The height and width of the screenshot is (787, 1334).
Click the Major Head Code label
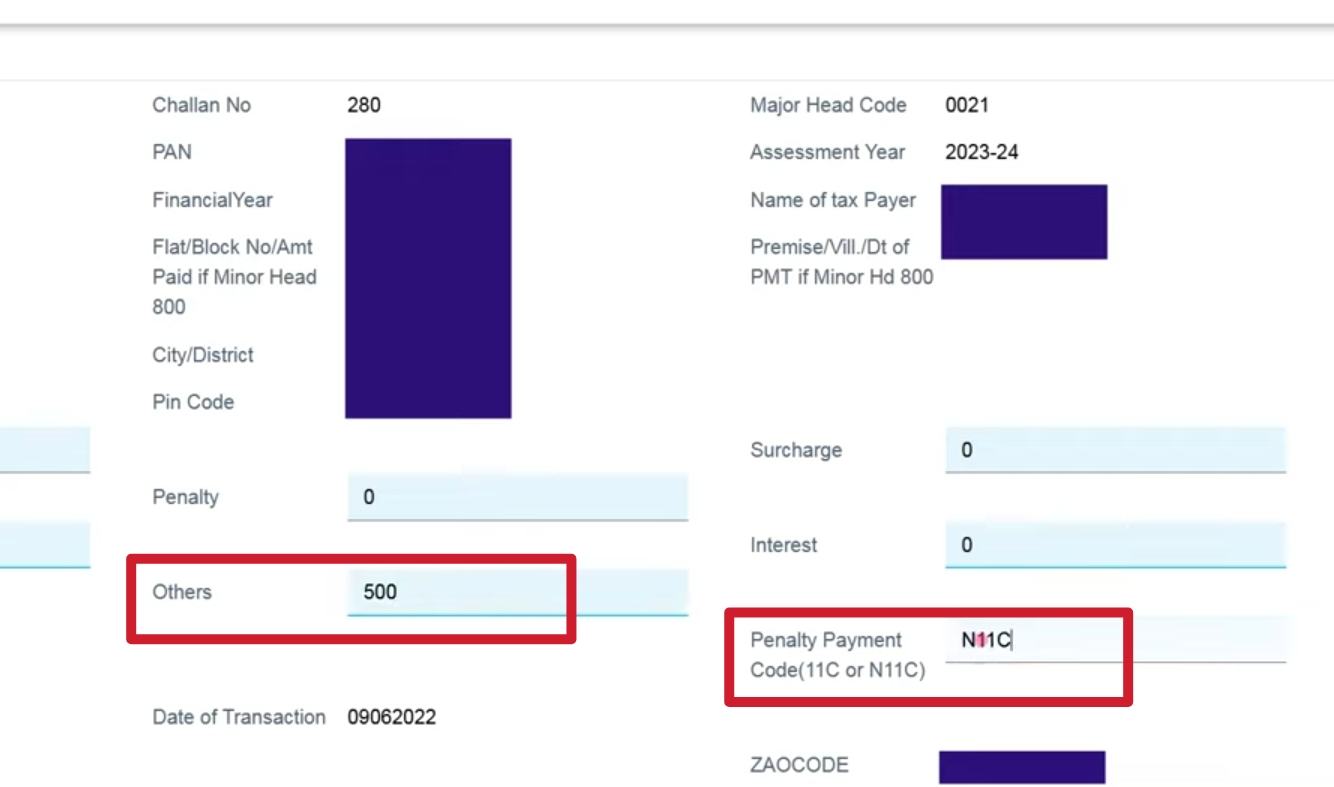click(828, 105)
